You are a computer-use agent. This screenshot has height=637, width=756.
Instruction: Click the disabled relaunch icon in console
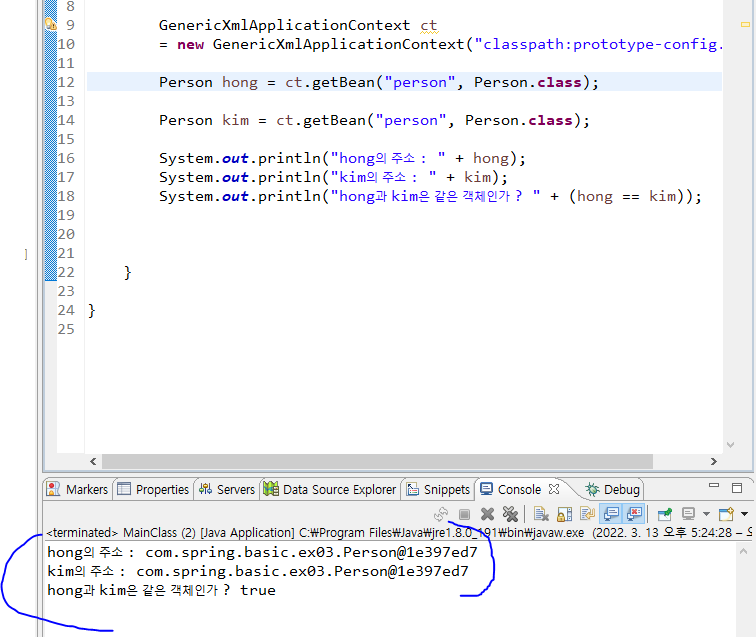click(x=441, y=515)
